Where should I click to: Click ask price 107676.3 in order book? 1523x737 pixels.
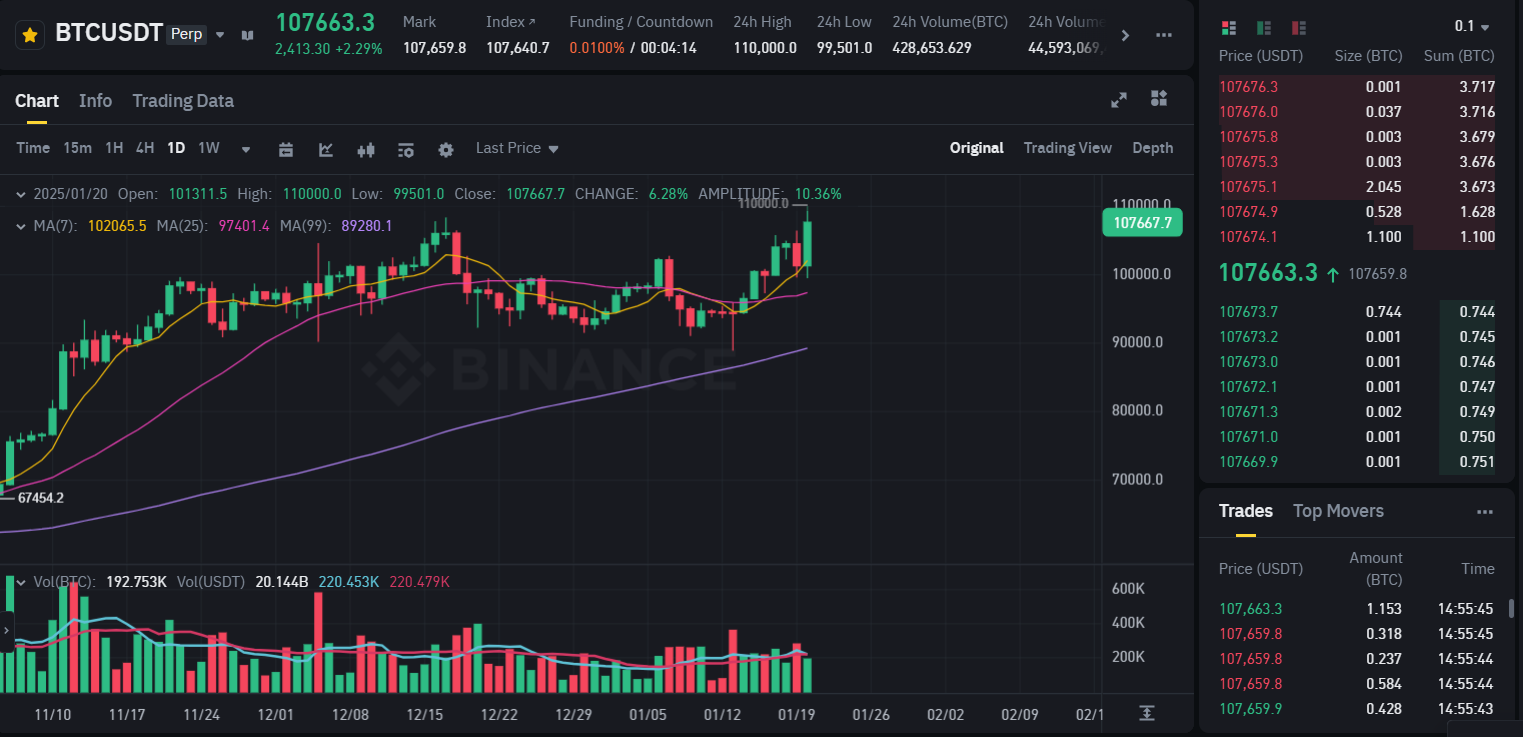(x=1248, y=87)
